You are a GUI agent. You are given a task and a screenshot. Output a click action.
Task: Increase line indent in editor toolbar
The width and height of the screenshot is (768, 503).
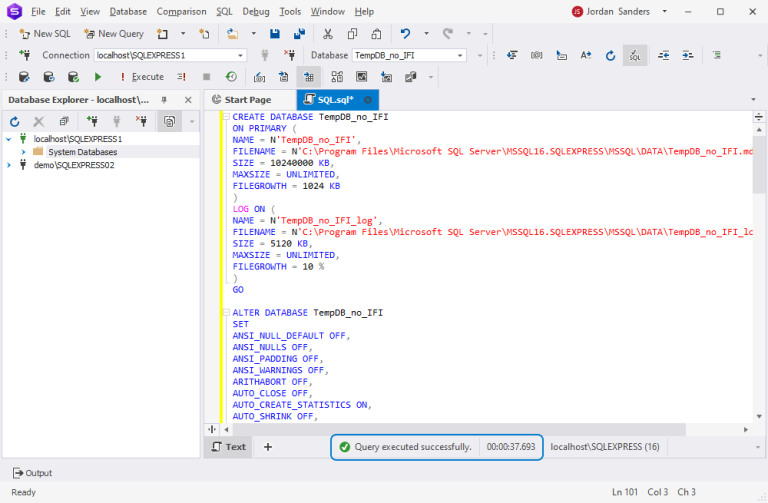click(x=688, y=55)
